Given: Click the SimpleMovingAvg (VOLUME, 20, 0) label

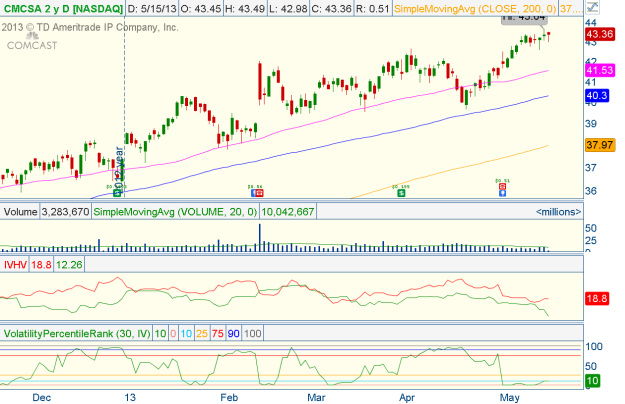Looking at the screenshot, I should pyautogui.click(x=174, y=212).
